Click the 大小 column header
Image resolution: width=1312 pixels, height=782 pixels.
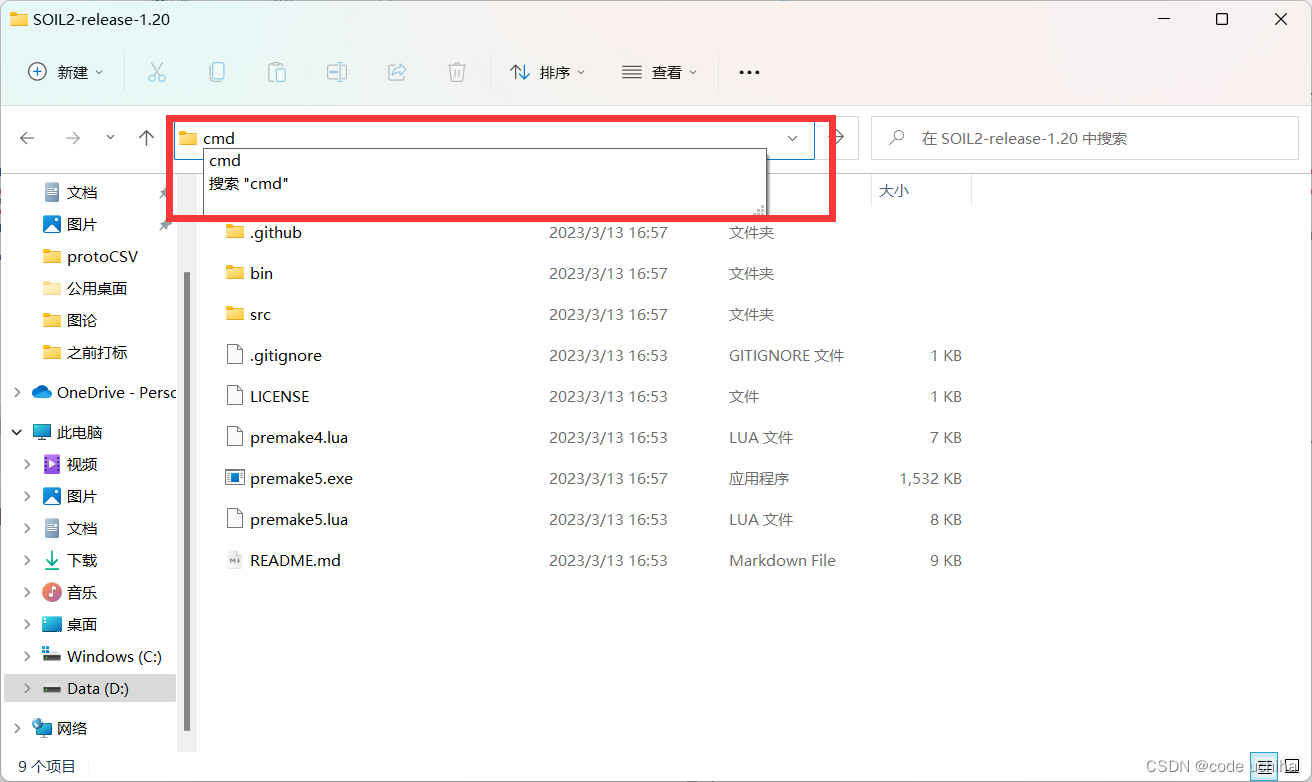(x=894, y=191)
